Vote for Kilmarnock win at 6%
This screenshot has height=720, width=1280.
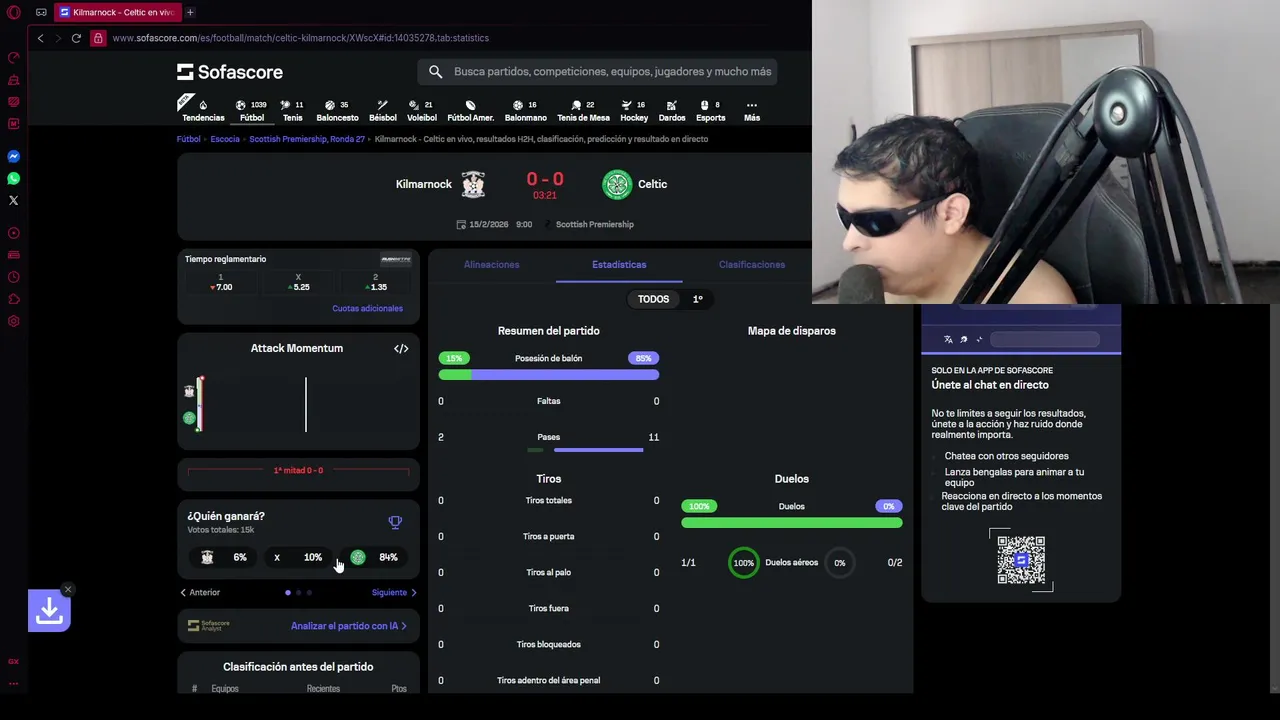coord(224,557)
